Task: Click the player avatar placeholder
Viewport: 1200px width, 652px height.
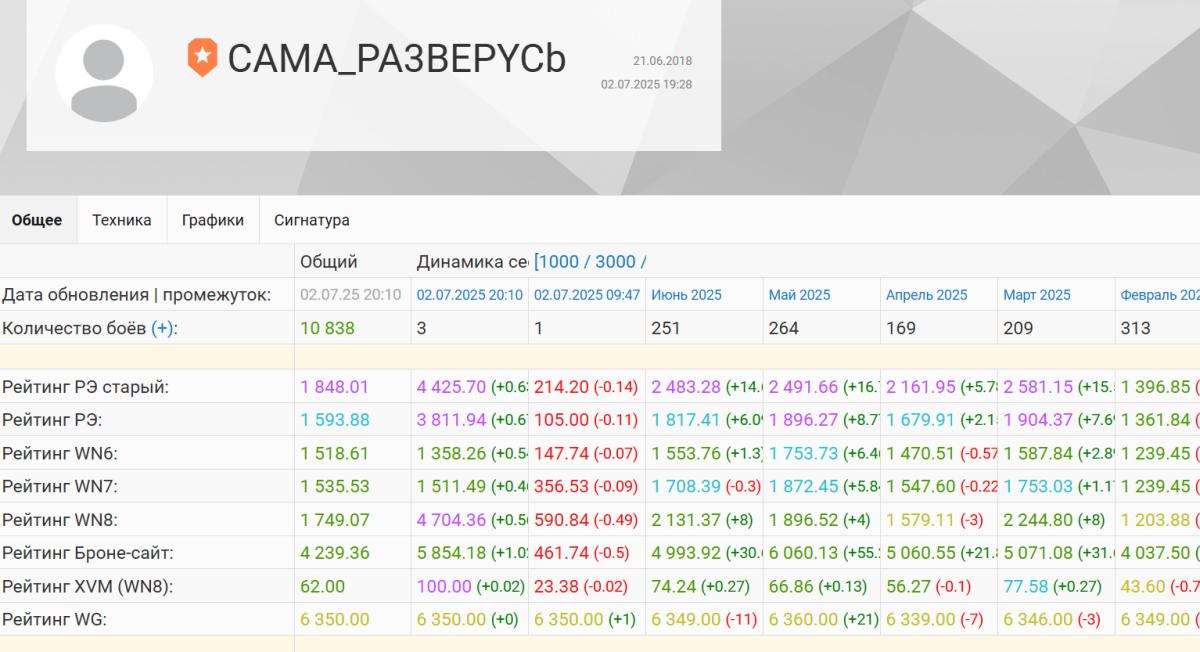Action: [x=104, y=73]
